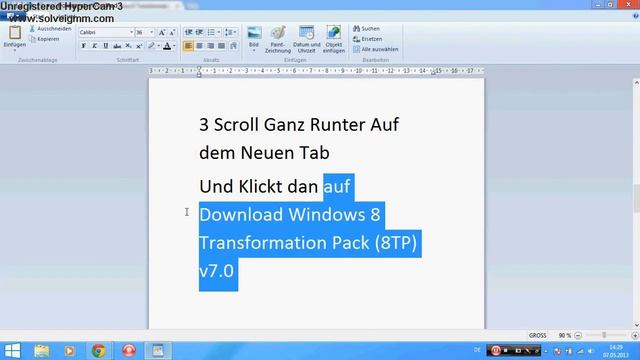Toggle strikethrough formatting
This screenshot has width=640, height=360.
point(117,46)
